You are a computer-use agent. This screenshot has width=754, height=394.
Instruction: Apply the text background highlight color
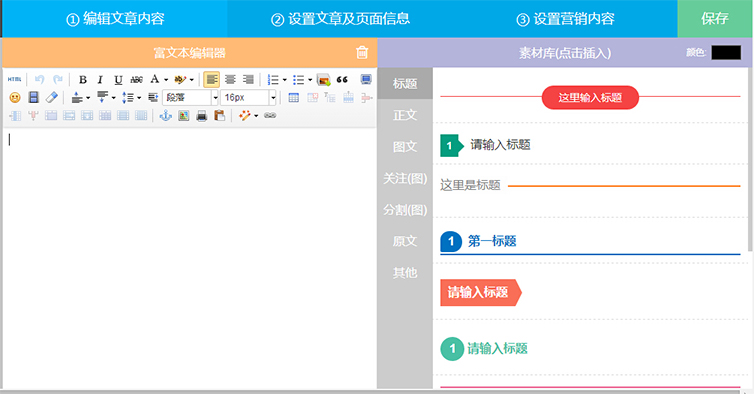180,79
